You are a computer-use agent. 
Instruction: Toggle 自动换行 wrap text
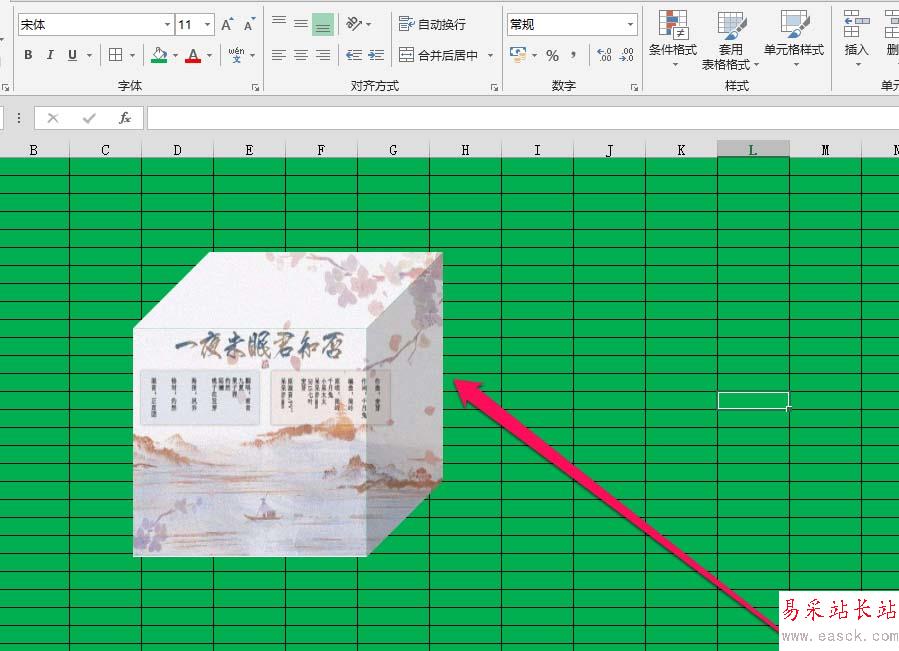[432, 24]
